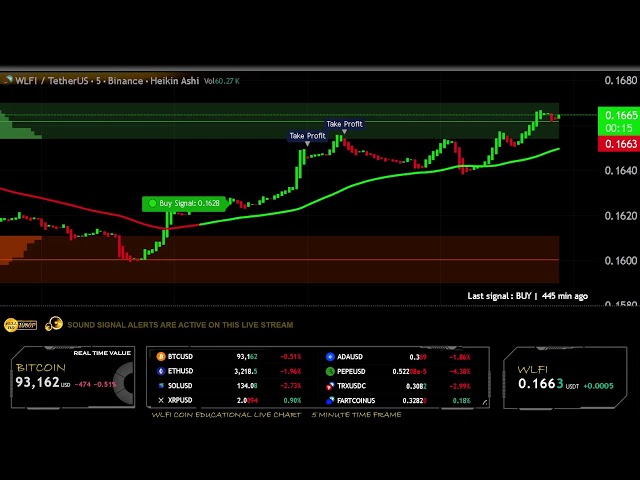Select the FARTCOINUS ticker name
The width and height of the screenshot is (640, 480).
click(x=356, y=400)
